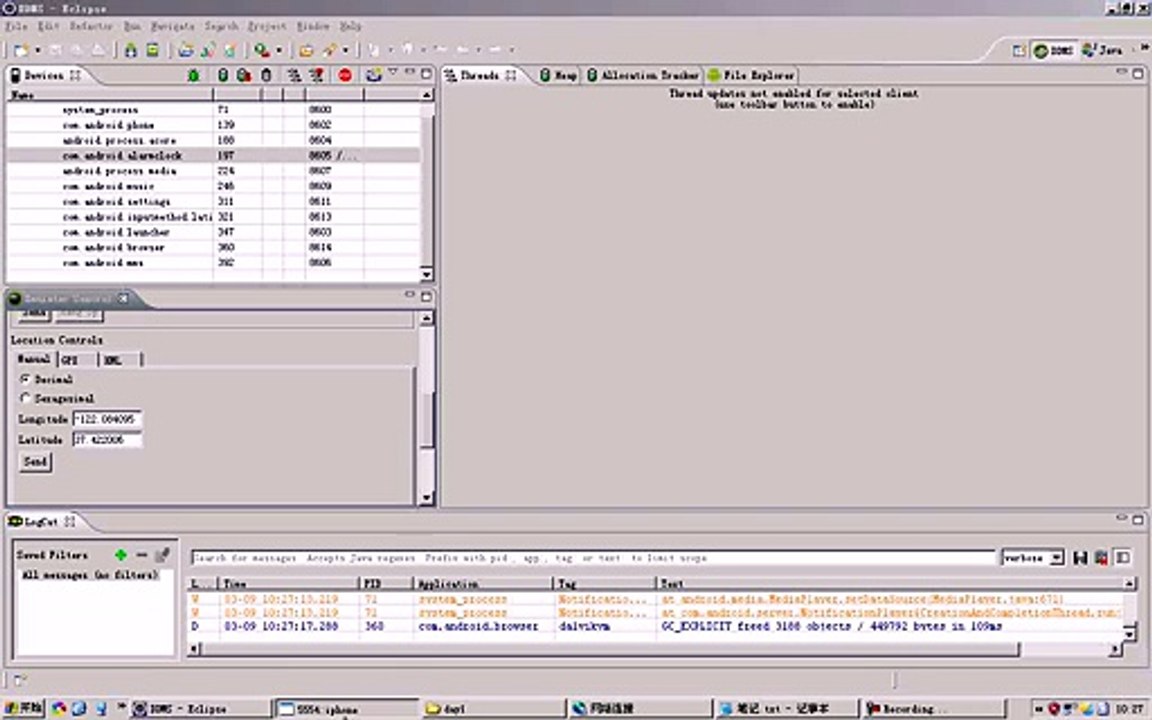Click the Android lint check toolbar icon
The height and width of the screenshot is (720, 1152).
208,50
